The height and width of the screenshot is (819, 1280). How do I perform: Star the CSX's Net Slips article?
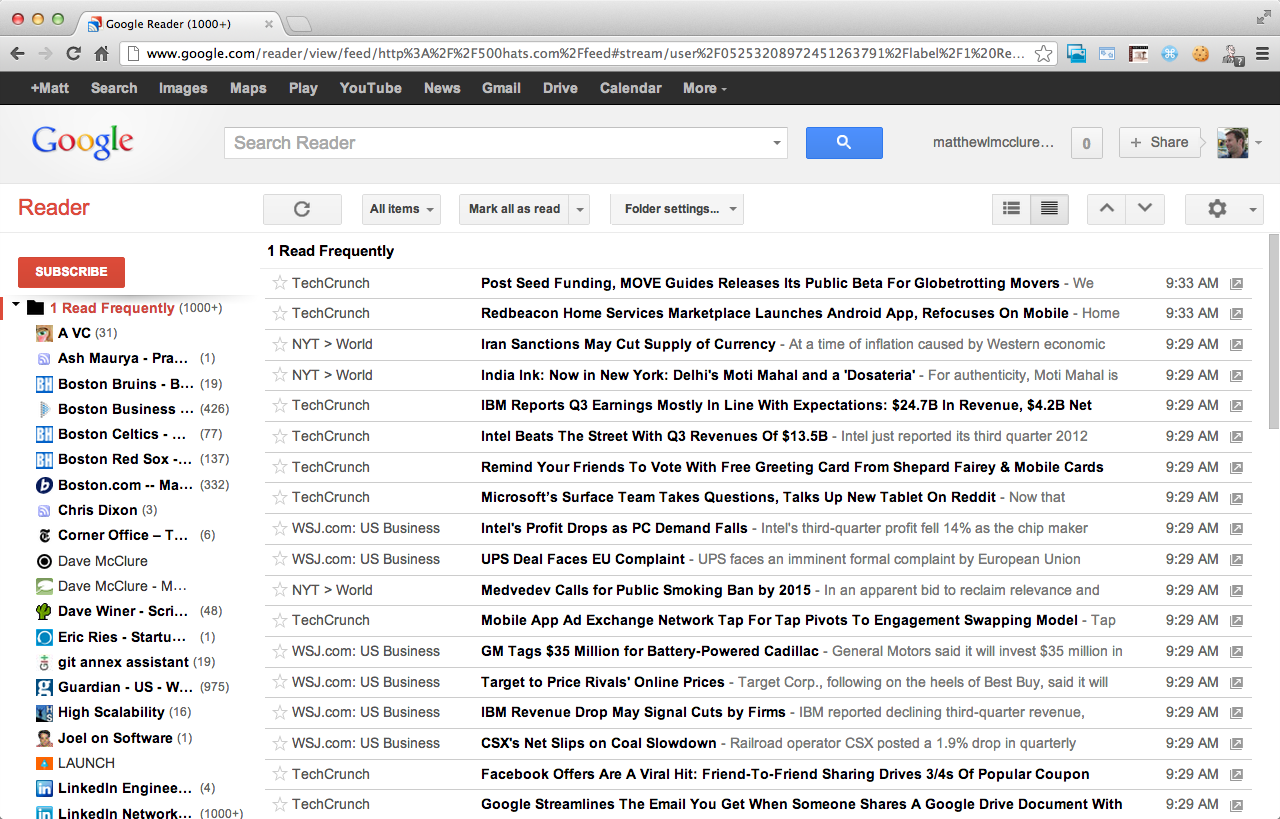click(279, 743)
